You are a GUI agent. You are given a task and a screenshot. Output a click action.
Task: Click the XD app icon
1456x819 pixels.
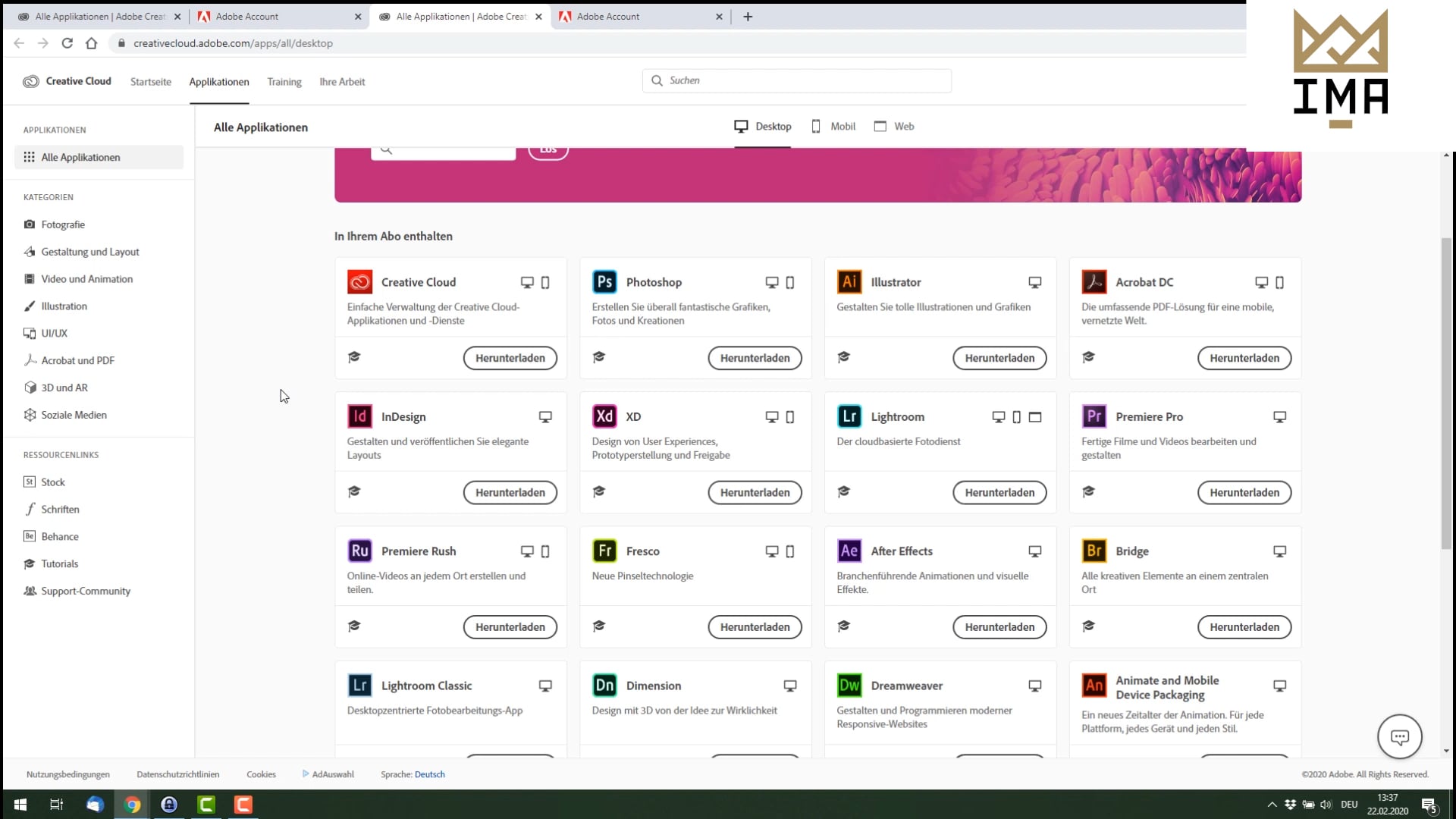tap(604, 416)
